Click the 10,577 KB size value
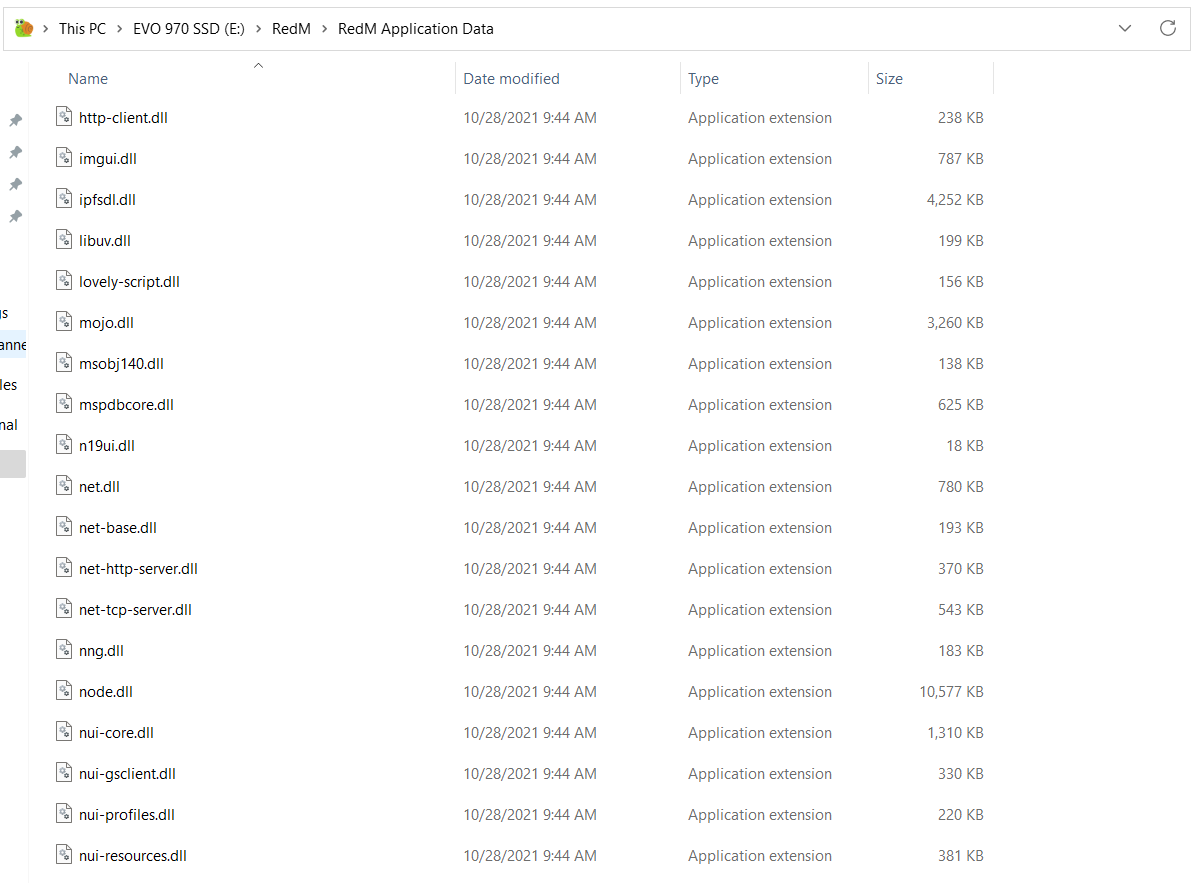This screenshot has width=1199, height=883. coord(951,692)
